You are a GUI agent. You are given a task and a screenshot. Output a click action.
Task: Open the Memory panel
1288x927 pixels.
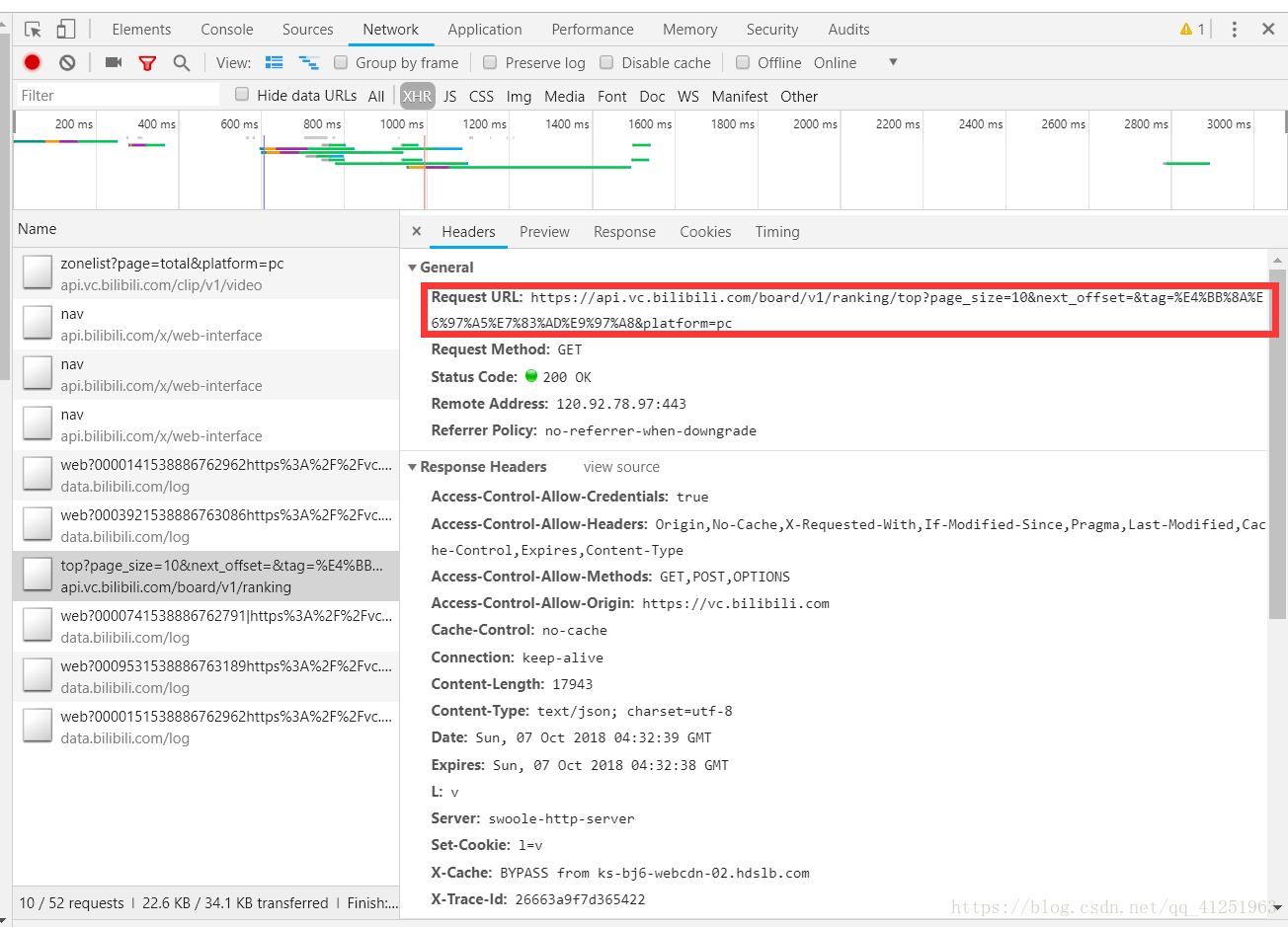(690, 30)
